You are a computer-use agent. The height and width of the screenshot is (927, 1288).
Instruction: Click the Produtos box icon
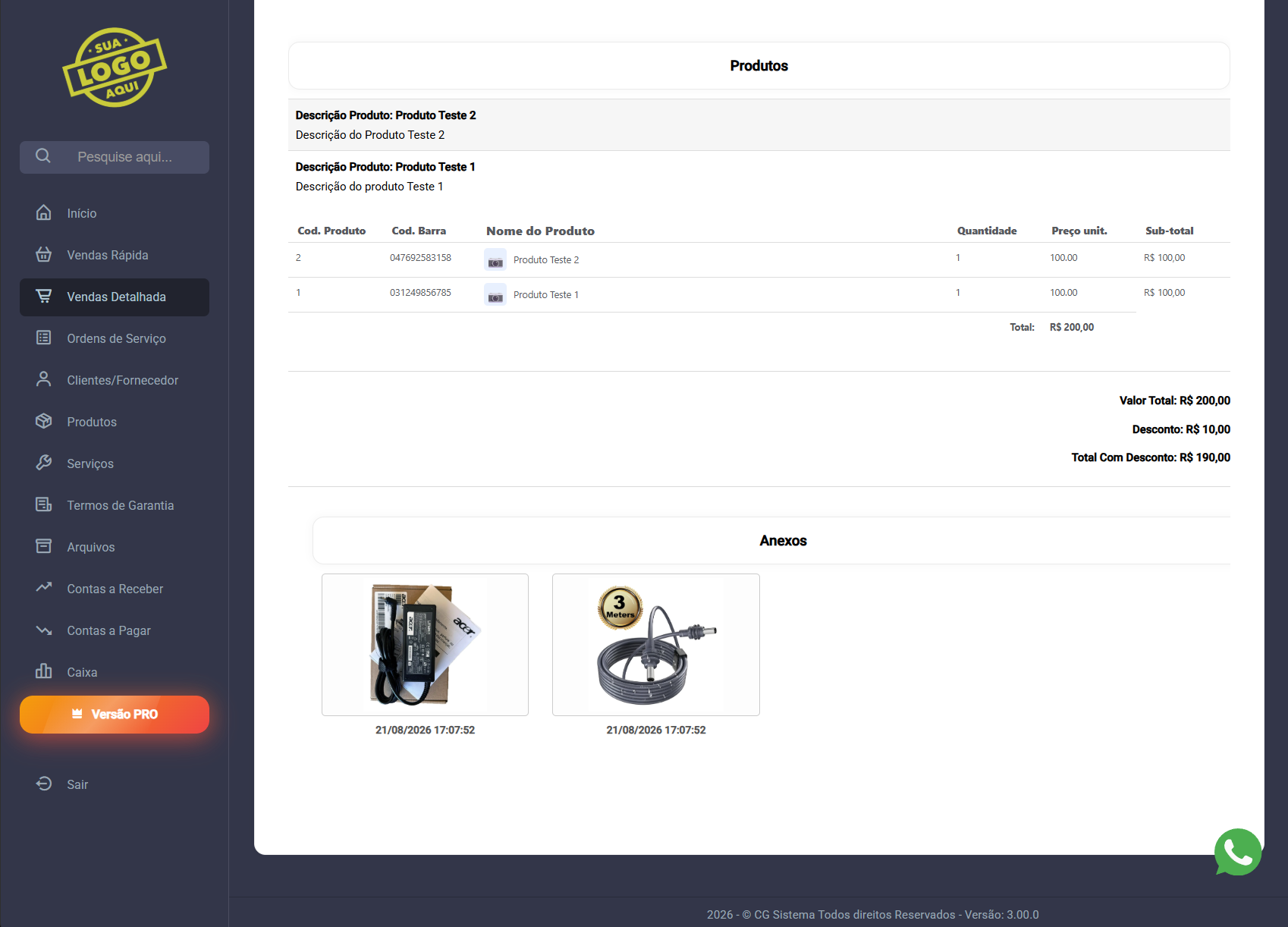(44, 421)
